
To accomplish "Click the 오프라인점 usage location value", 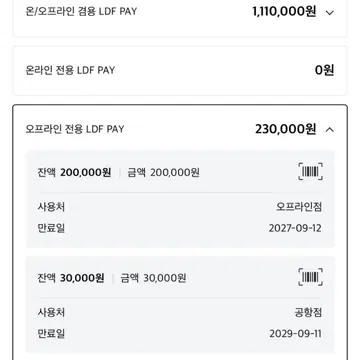I will (x=299, y=207).
